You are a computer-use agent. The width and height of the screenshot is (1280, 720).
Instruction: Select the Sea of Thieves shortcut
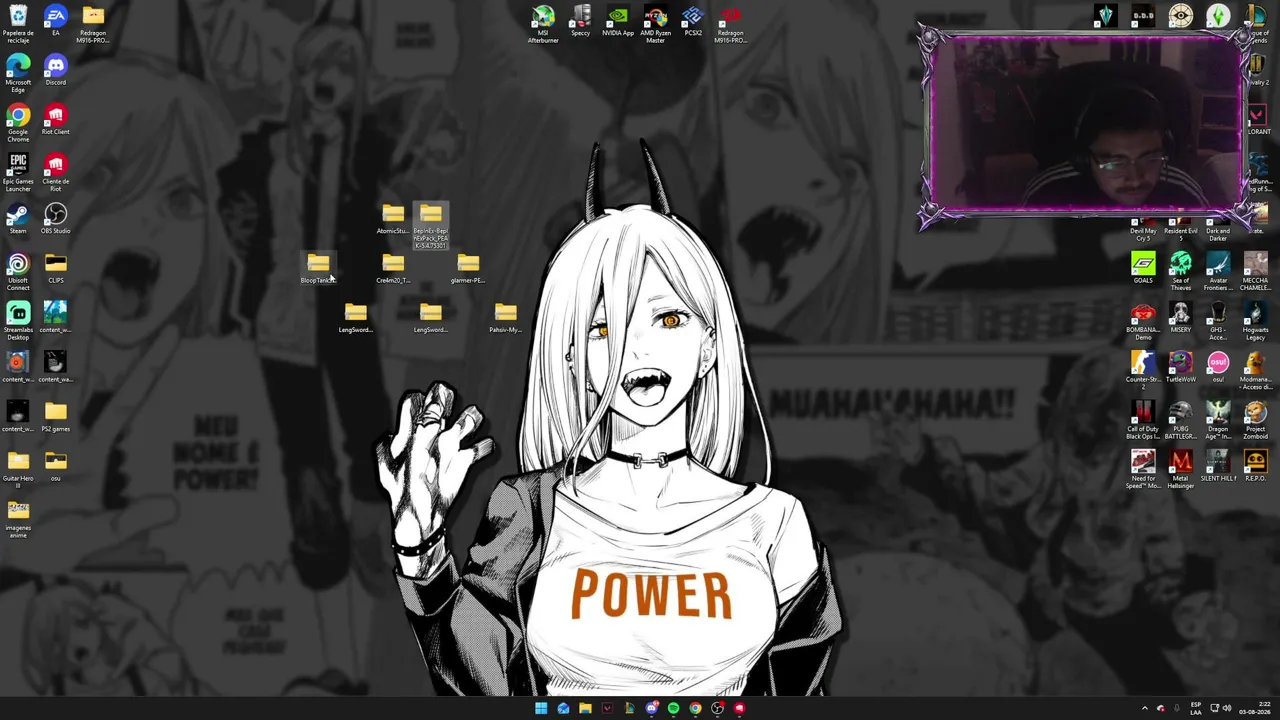tap(1180, 272)
